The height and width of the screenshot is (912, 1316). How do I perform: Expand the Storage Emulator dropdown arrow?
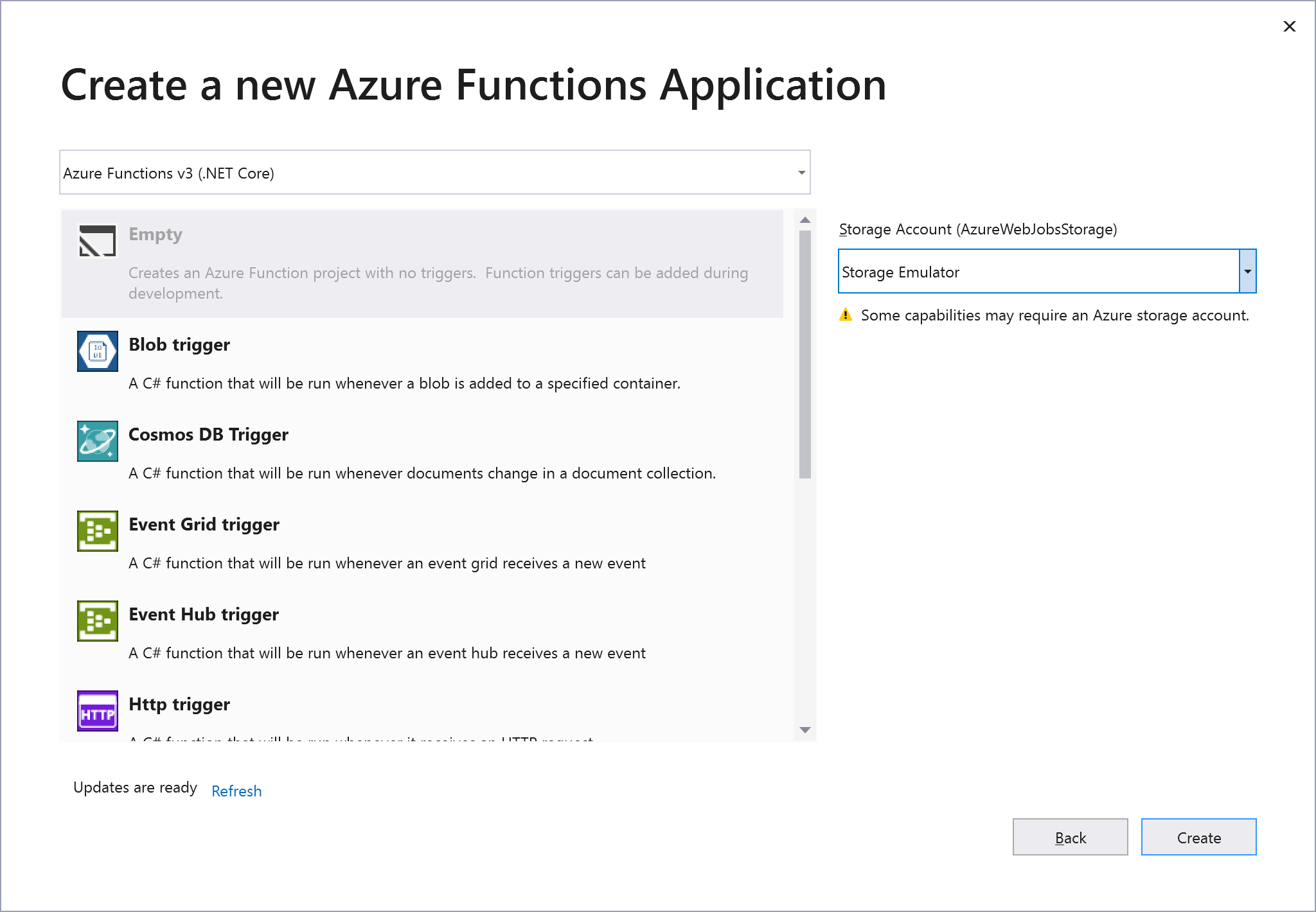click(x=1247, y=271)
